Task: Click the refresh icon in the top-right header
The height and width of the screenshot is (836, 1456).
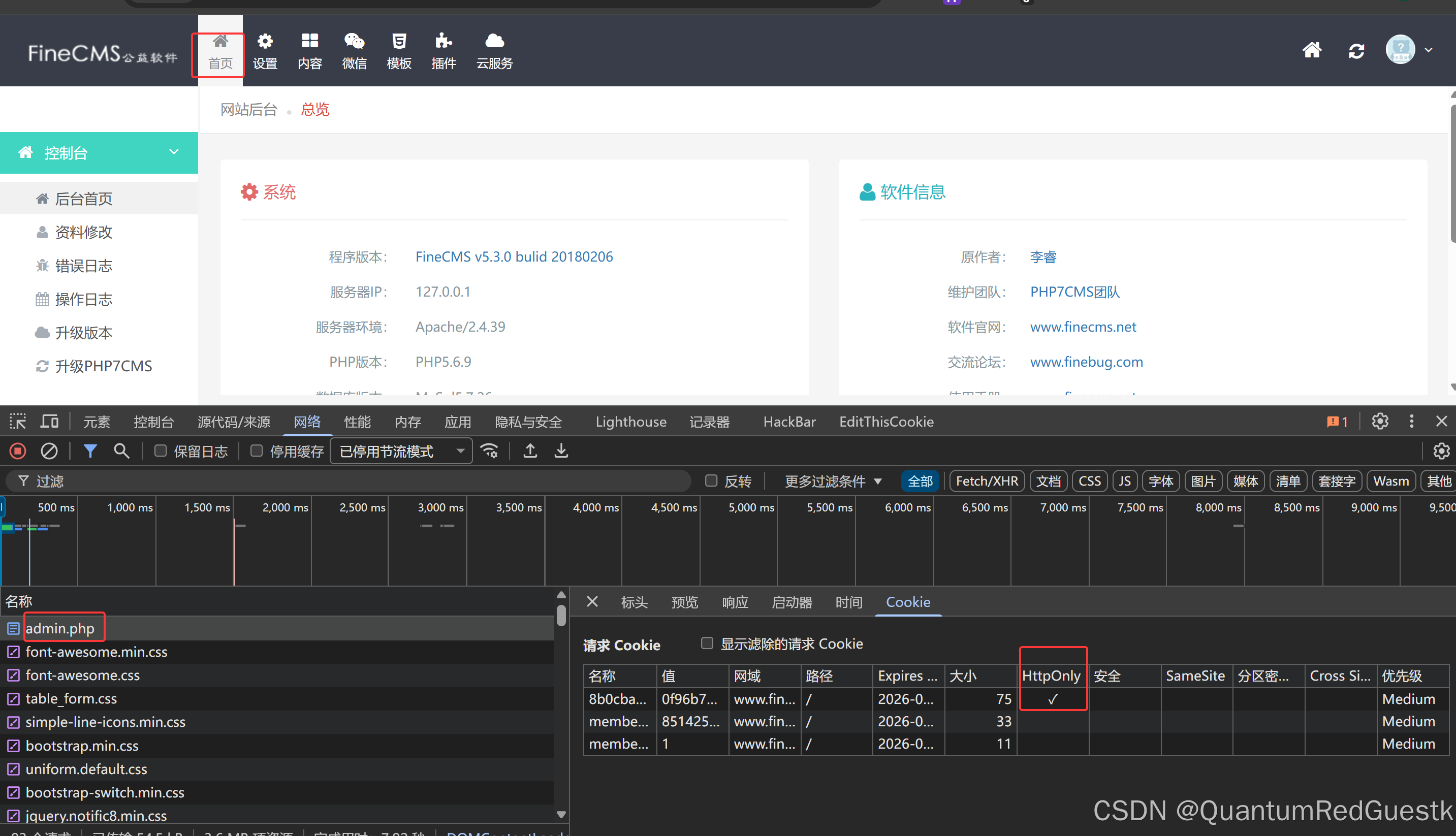Action: point(1356,51)
